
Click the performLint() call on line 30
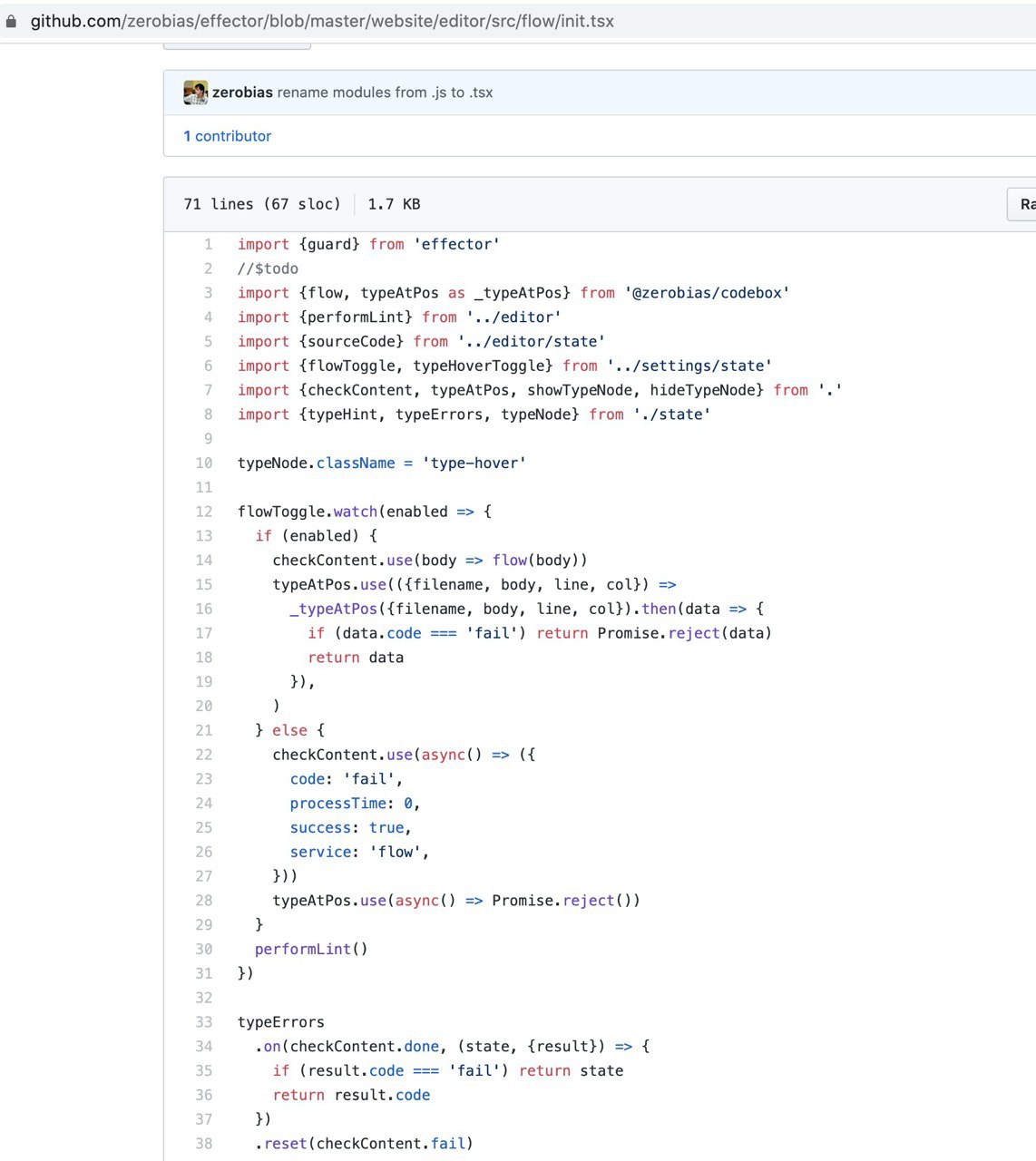[311, 949]
